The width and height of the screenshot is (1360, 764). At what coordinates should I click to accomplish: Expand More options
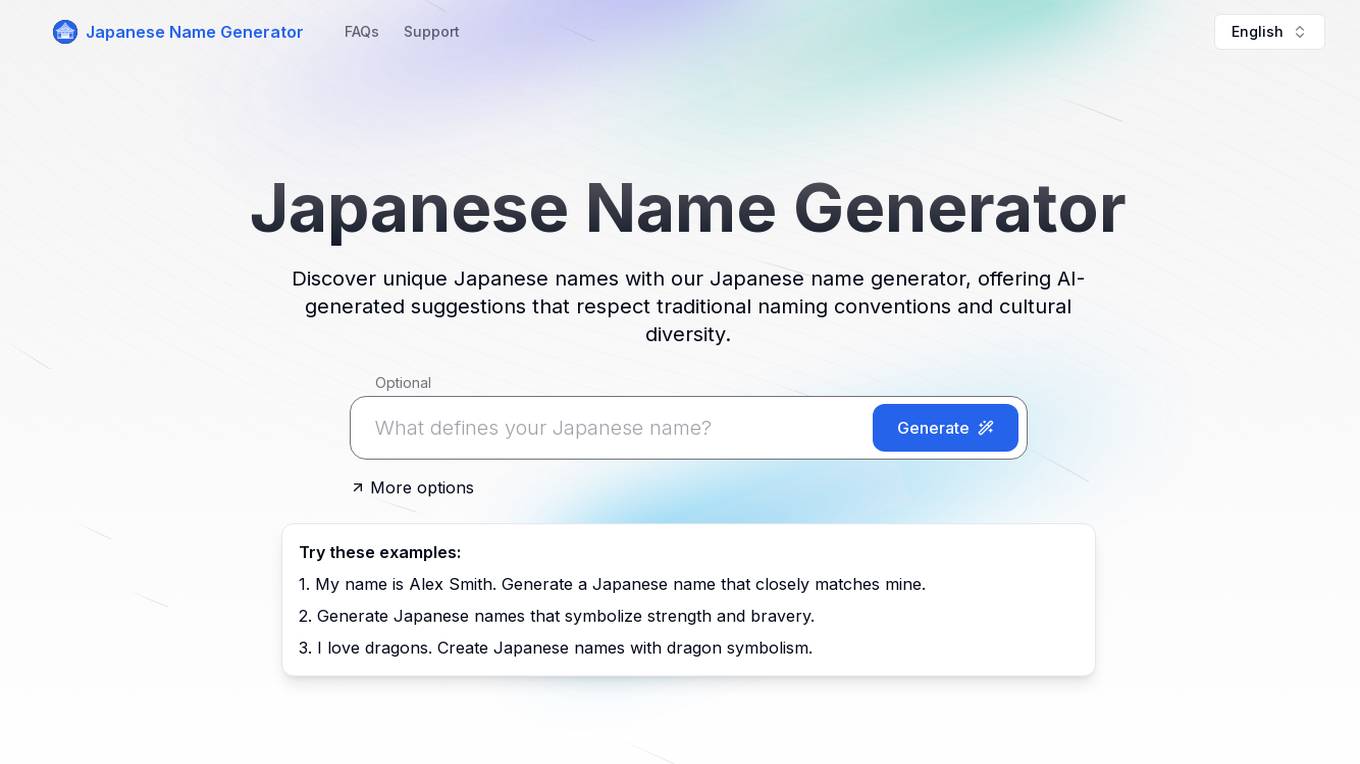[412, 488]
